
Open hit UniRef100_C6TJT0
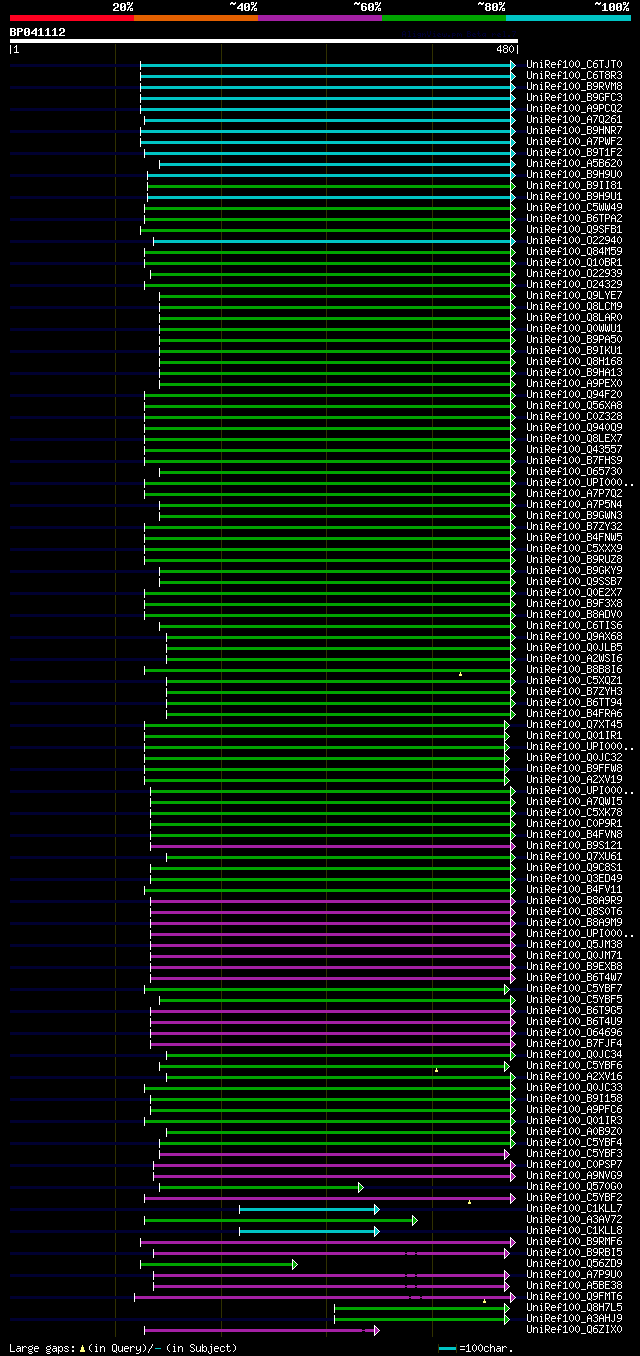pos(574,64)
